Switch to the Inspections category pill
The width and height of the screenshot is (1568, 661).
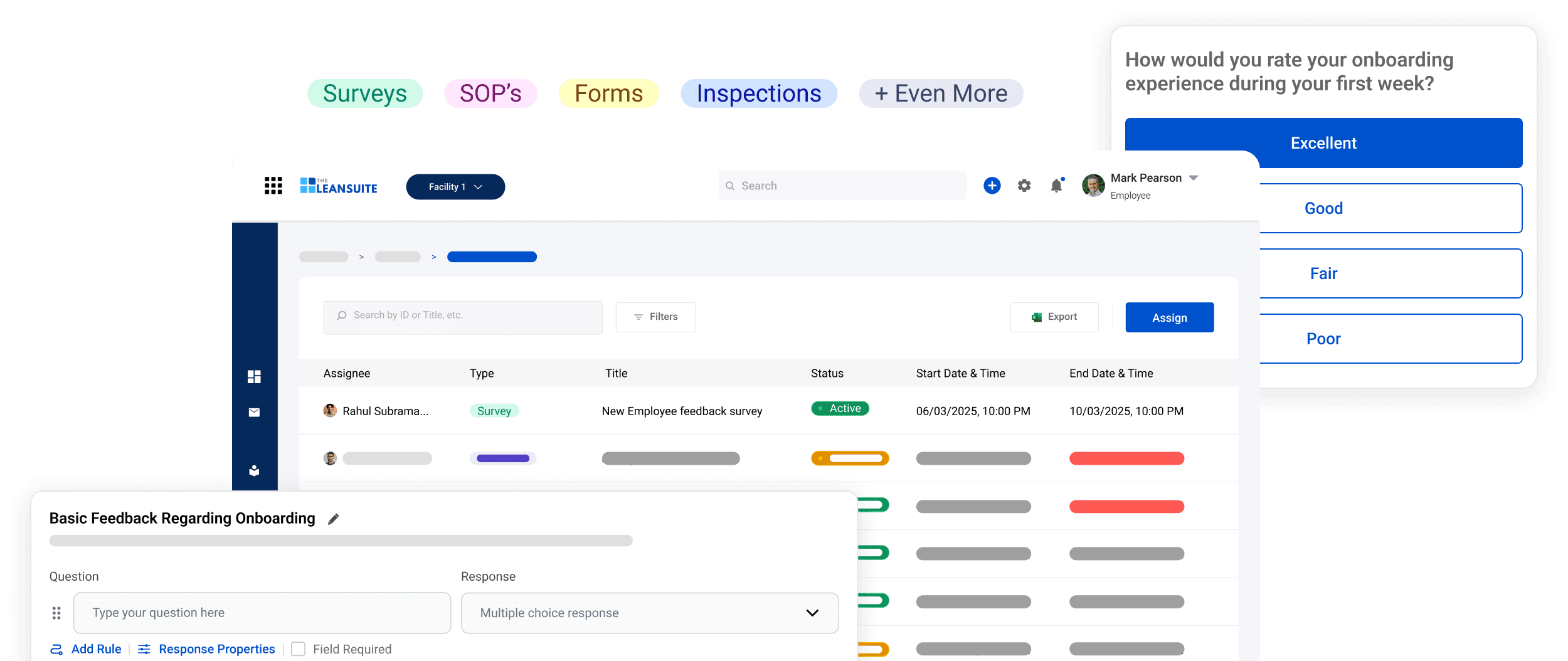click(758, 93)
